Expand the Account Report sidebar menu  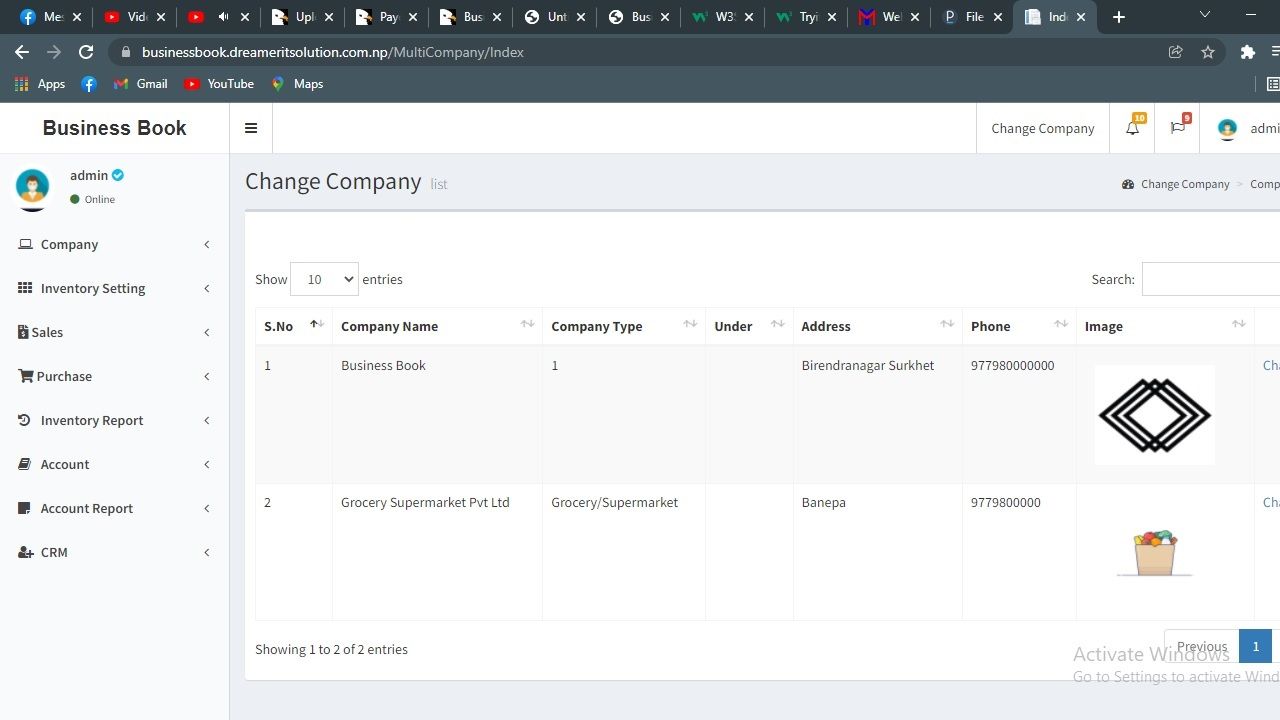coord(87,508)
